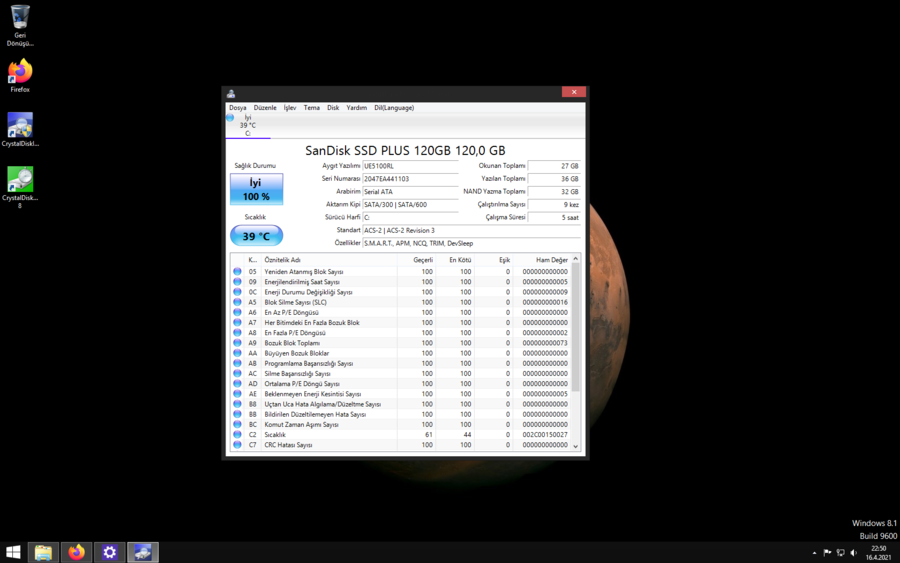Click the Yazılan Toplamı value 36 GB
This screenshot has width=900, height=563.
[554, 178]
